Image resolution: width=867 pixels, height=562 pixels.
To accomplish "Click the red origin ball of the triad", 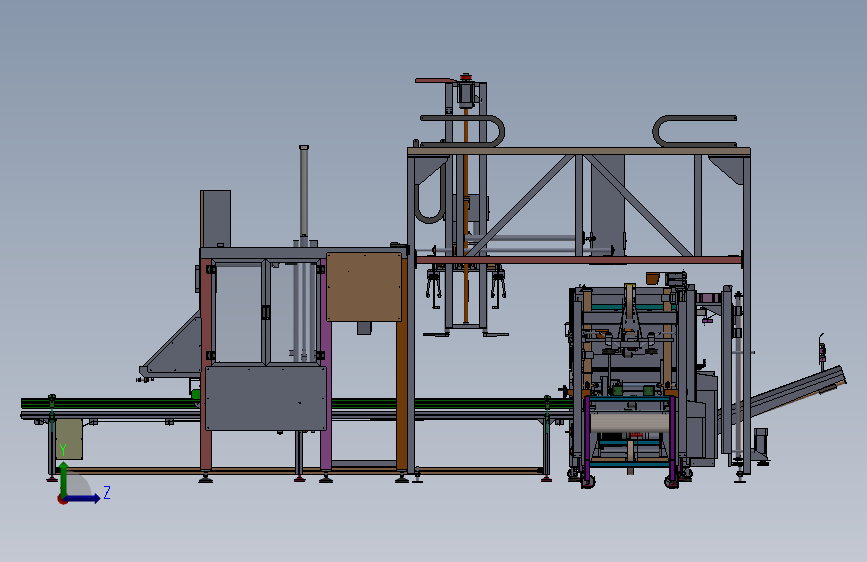I will [x=62, y=499].
